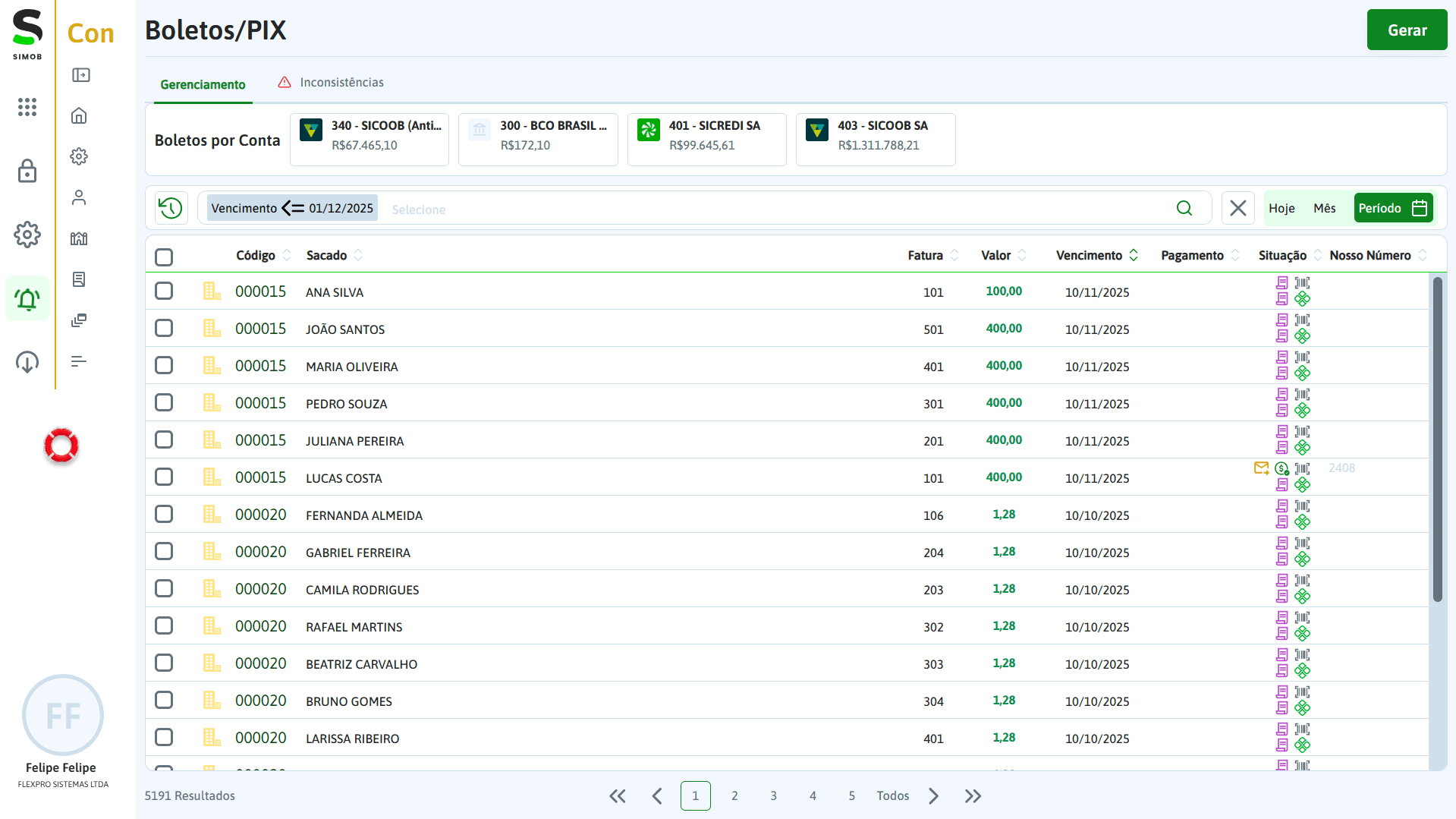The width and height of the screenshot is (1456, 819).
Task: Click the envelope icon in LUCAS COSTA row
Action: pyautogui.click(x=1261, y=468)
